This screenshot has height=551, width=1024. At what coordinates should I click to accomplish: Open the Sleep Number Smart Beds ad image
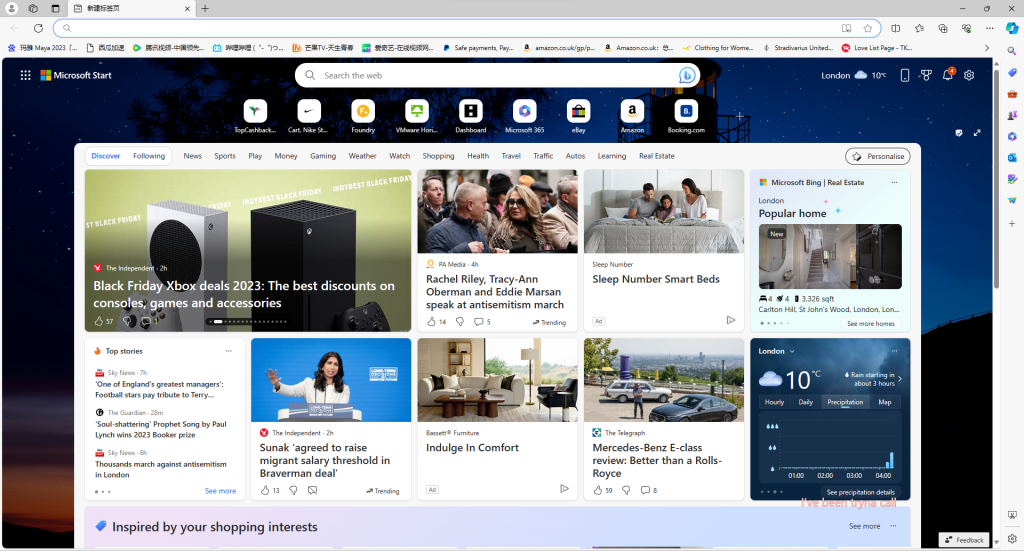[664, 212]
